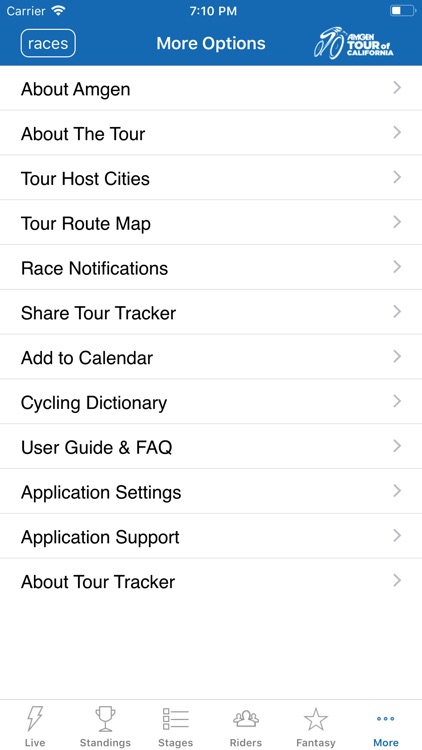This screenshot has width=422, height=750.
Task: Expand the Application Settings chevron
Action: [397, 491]
